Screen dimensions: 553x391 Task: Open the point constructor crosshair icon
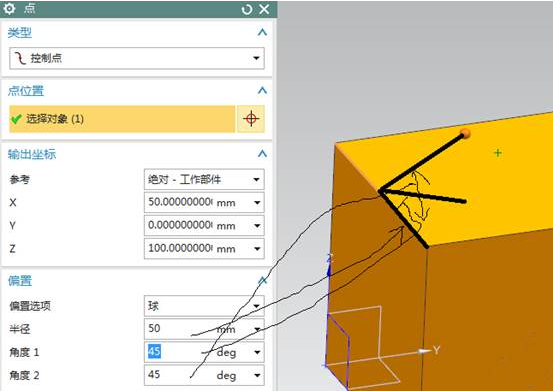click(251, 119)
